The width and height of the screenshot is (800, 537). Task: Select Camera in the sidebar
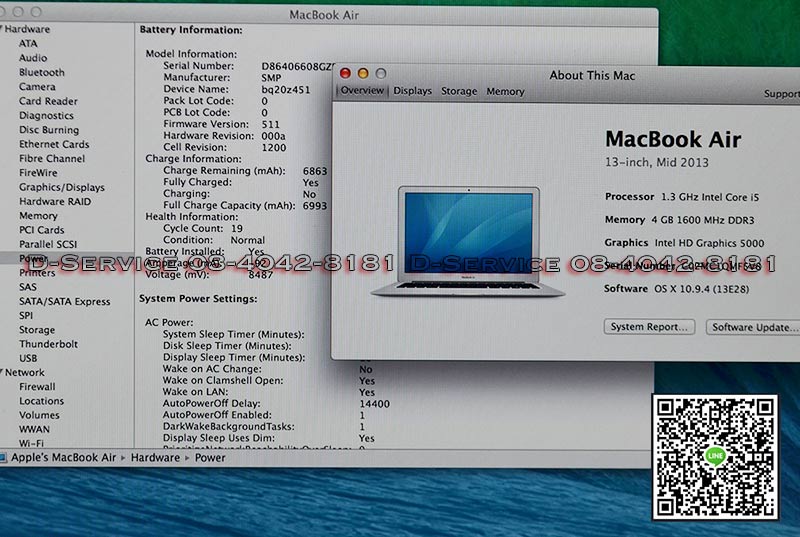coord(37,86)
